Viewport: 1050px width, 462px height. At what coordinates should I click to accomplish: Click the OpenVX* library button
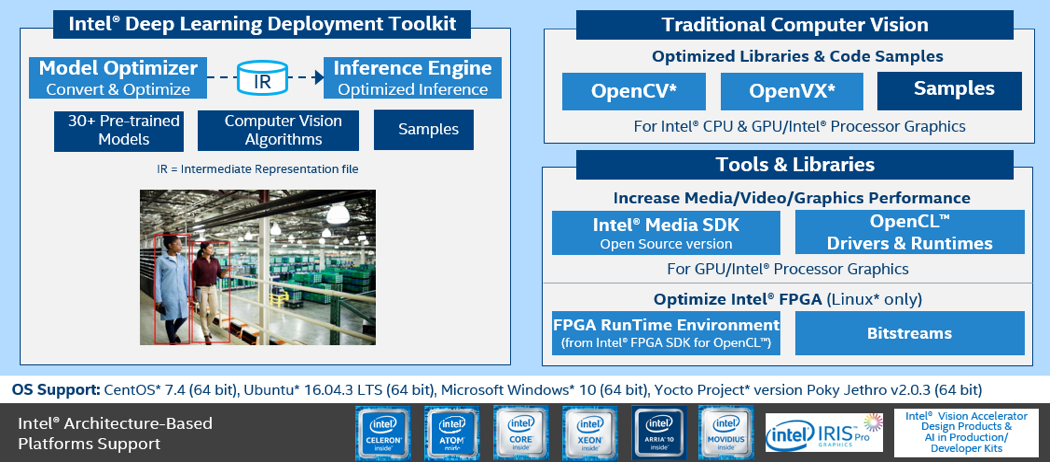[x=792, y=92]
